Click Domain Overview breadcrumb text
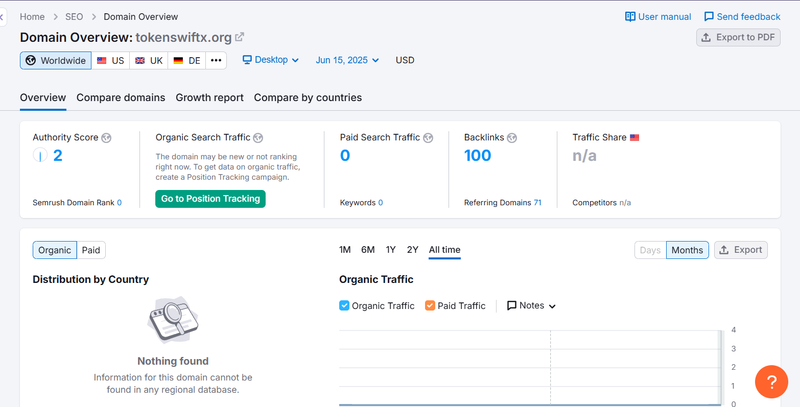Viewport: 800px width, 407px height. point(141,17)
